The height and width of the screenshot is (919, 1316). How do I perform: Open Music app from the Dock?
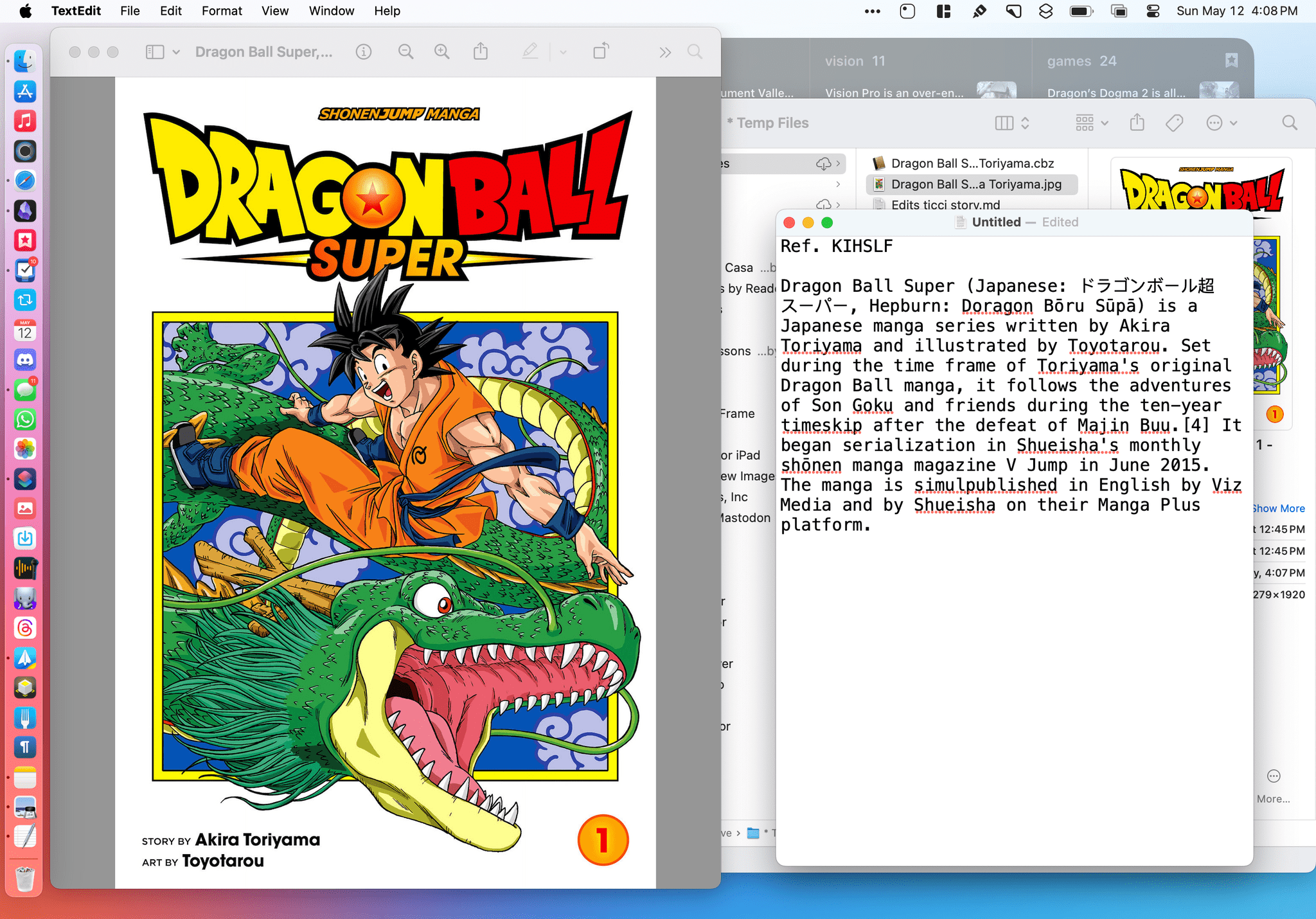click(25, 121)
